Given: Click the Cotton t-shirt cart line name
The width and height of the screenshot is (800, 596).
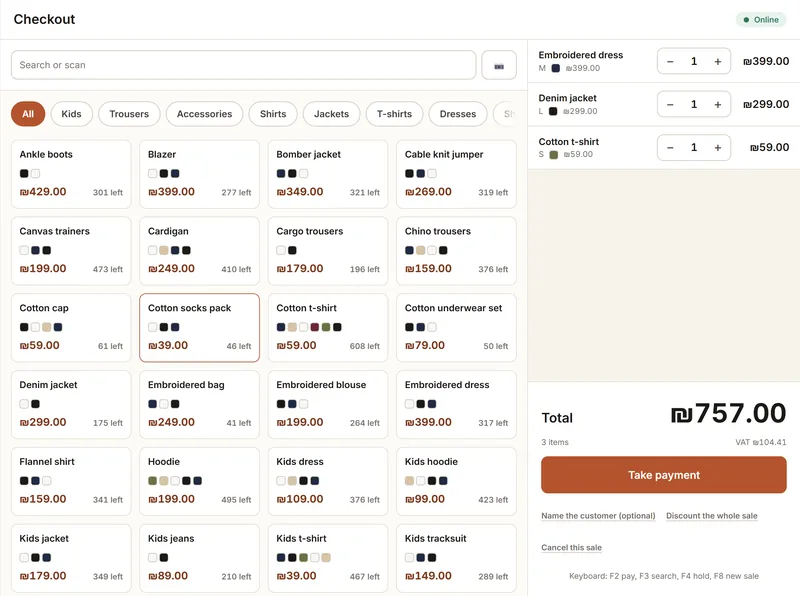Looking at the screenshot, I should coord(568,141).
